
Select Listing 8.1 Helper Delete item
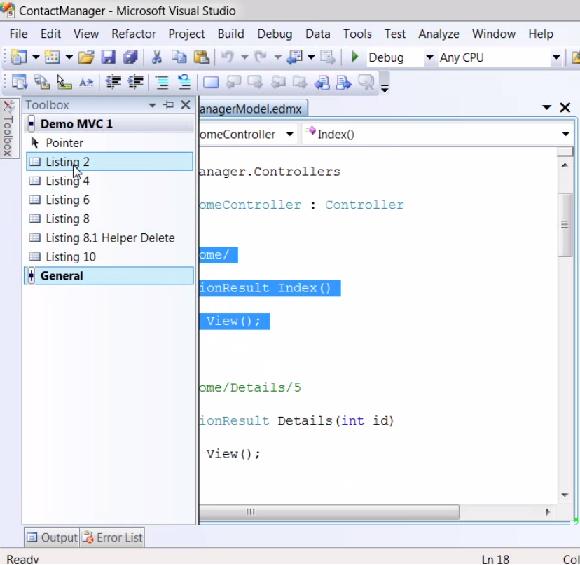(x=109, y=238)
